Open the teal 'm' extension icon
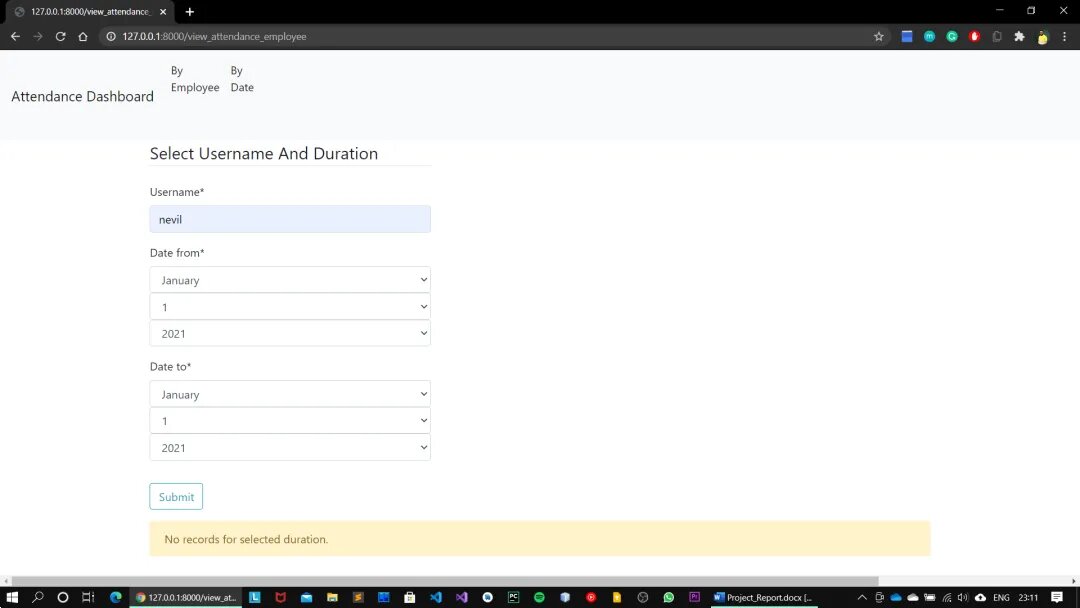The width and height of the screenshot is (1080, 608). 930,36
